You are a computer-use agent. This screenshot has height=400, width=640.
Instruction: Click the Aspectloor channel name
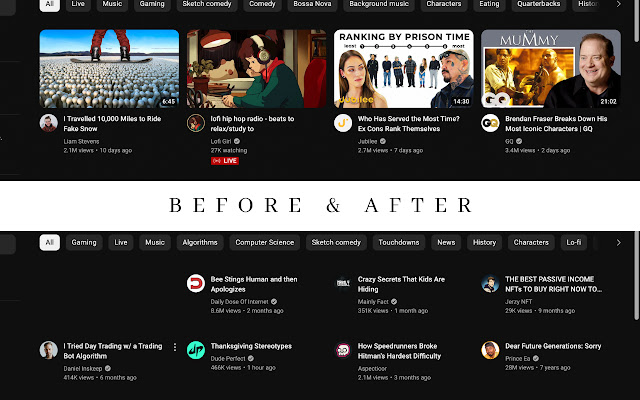pyautogui.click(x=372, y=368)
